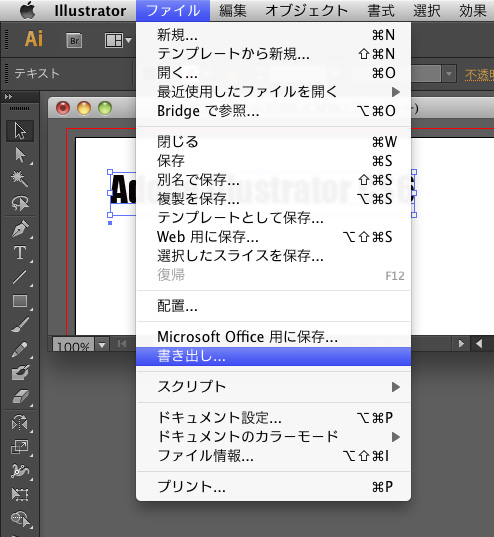Click the Adobe Bridge (Br) icon
Viewport: 494px width, 537px height.
tap(74, 41)
